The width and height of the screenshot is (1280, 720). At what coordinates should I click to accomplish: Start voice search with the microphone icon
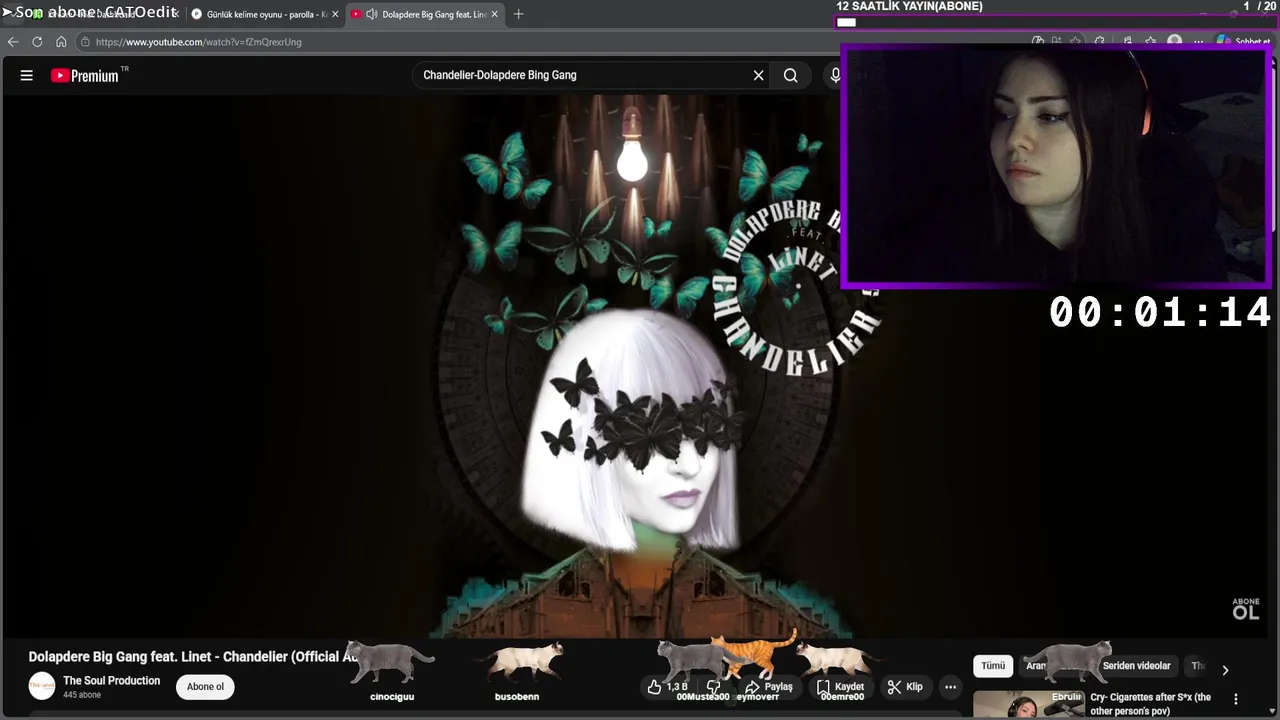pyautogui.click(x=835, y=75)
